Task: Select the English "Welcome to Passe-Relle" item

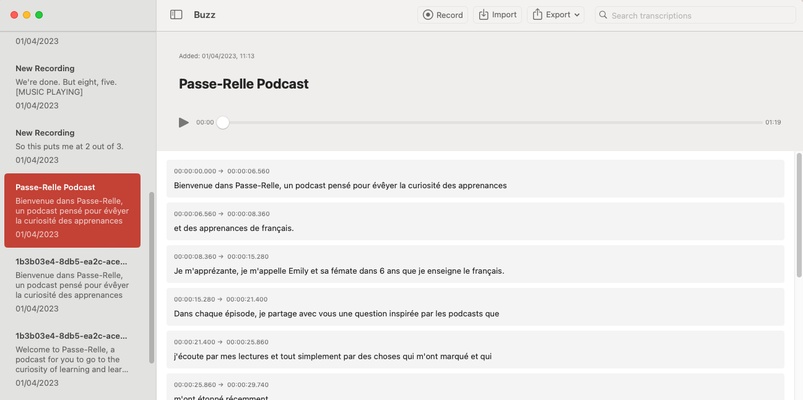Action: pyautogui.click(x=72, y=358)
